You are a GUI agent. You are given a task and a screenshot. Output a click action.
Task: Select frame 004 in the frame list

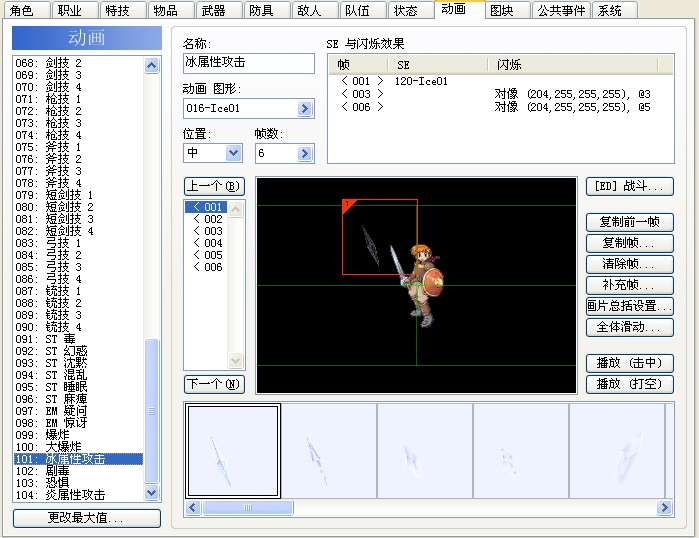(x=208, y=243)
